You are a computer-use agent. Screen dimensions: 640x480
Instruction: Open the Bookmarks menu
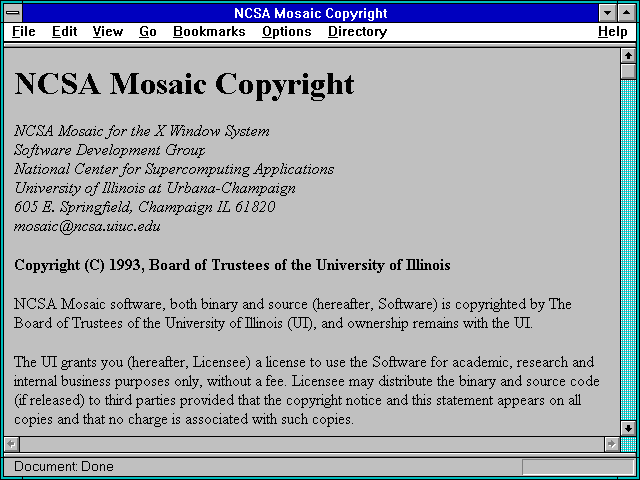tap(209, 31)
